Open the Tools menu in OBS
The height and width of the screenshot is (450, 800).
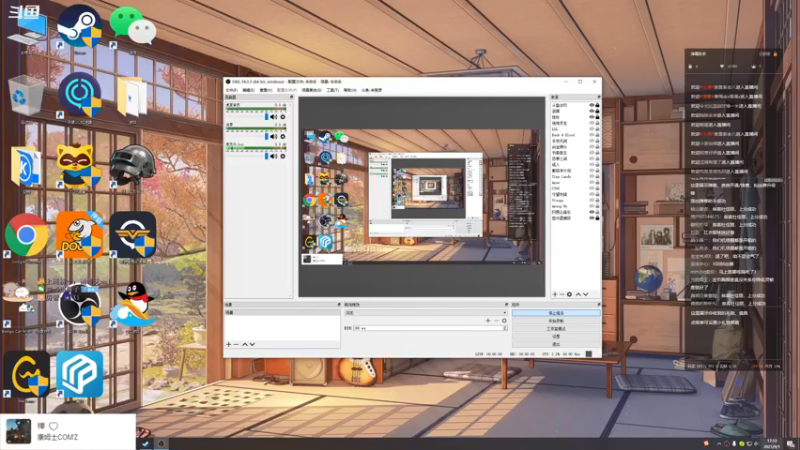point(332,90)
